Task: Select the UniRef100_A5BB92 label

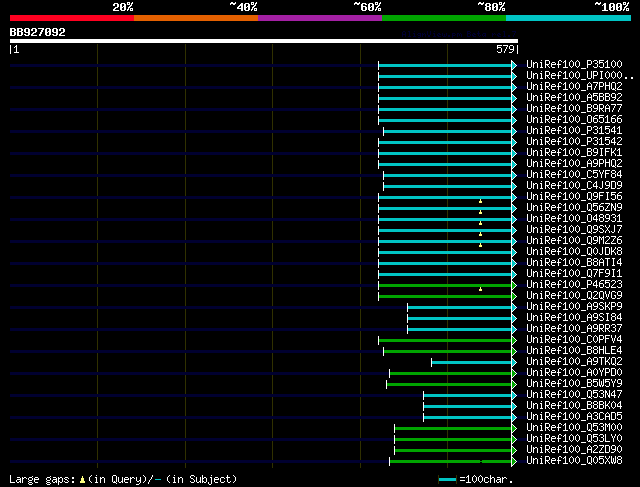Action: 574,98
